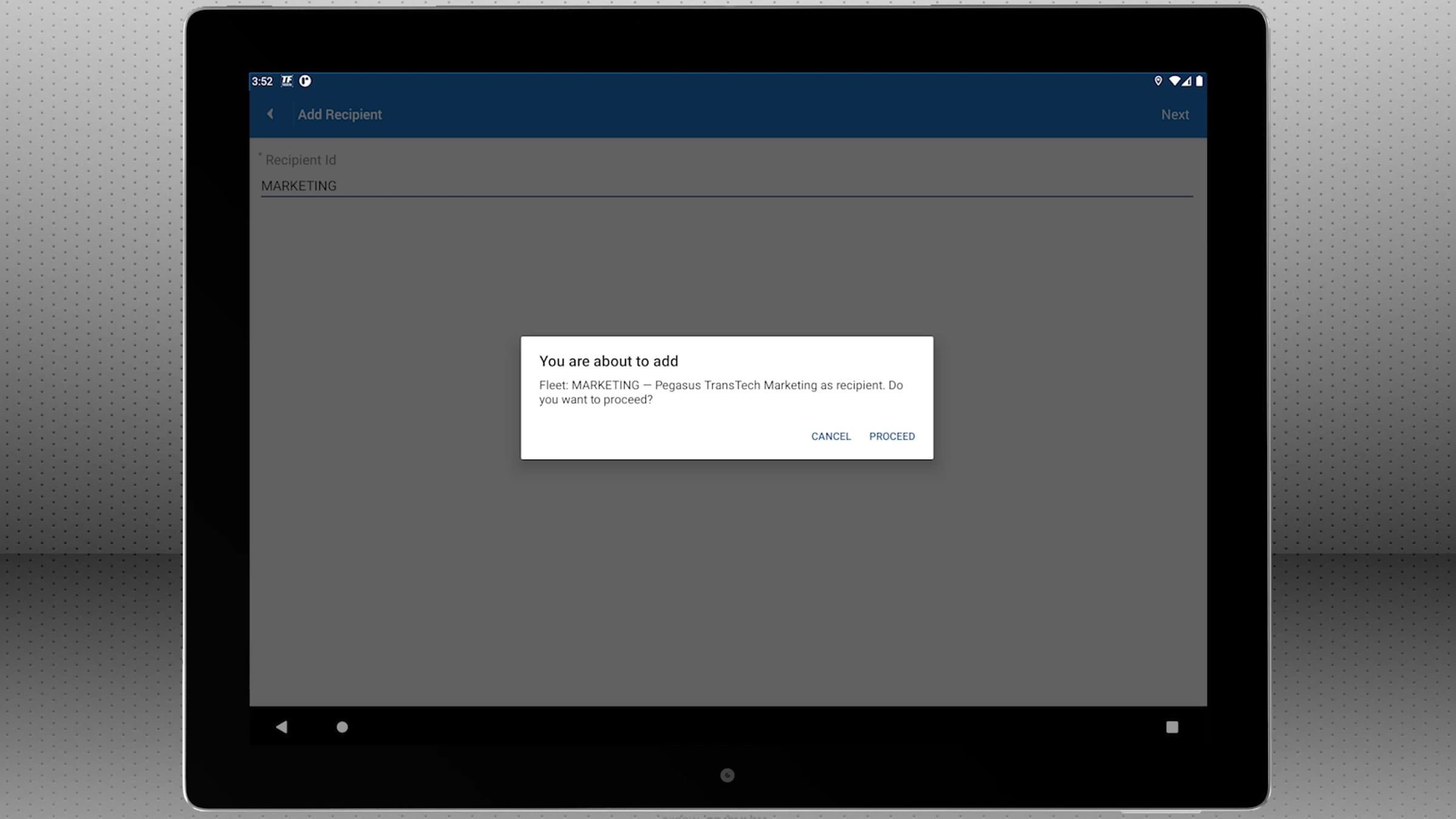Open recents with the square button
This screenshot has height=819, width=1456.
(1171, 727)
